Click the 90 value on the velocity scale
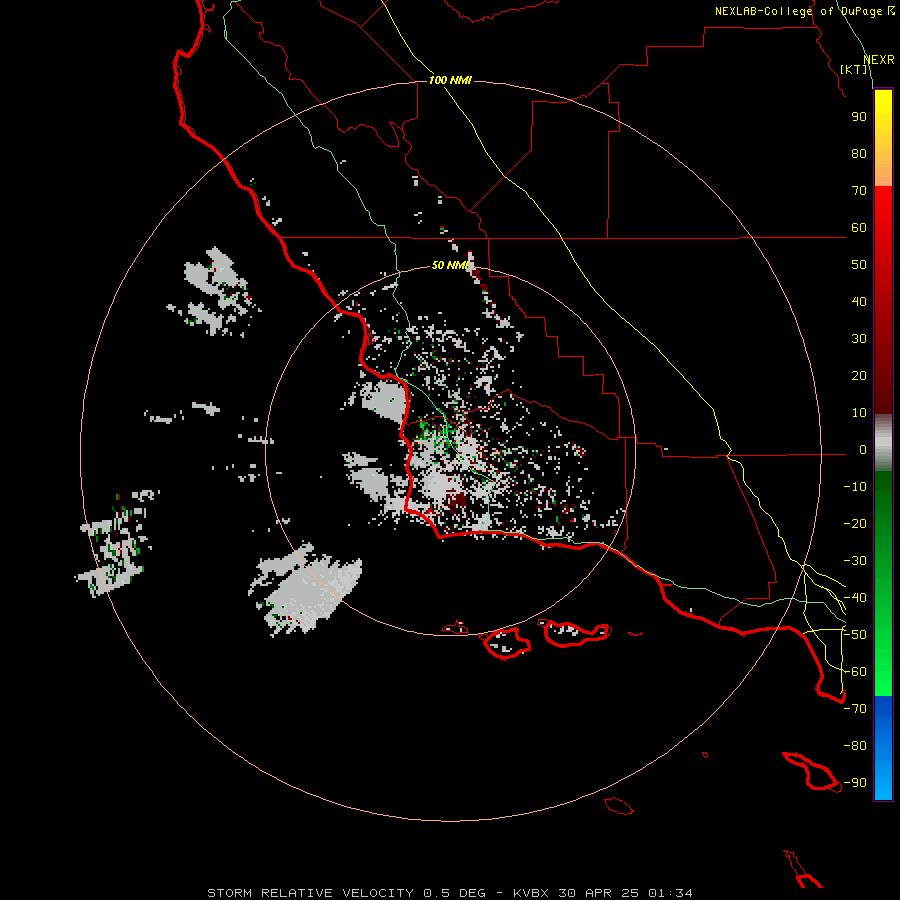Screen dimensions: 900x900 pos(859,117)
